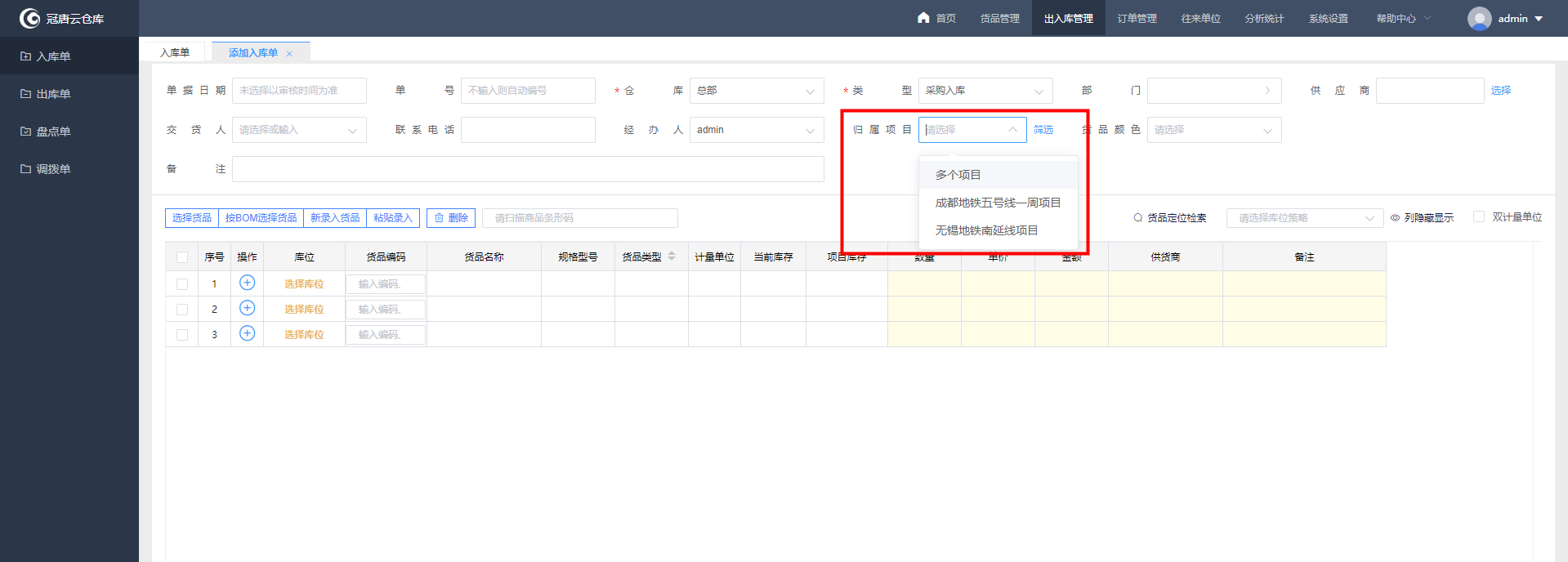The image size is (1568, 562).
Task: Click the 供应商 input field
Action: [x=1430, y=91]
